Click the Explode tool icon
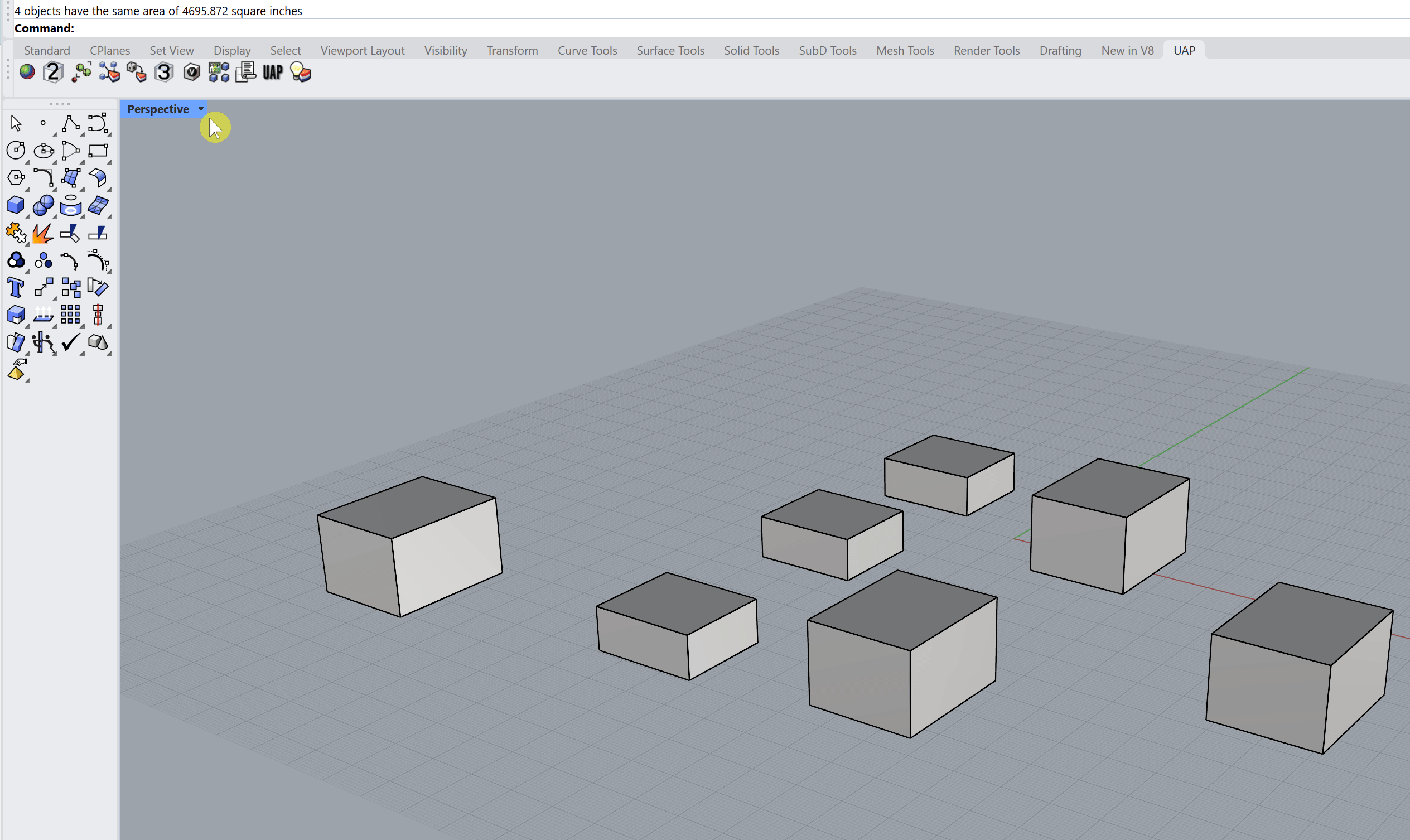This screenshot has height=840, width=1410. click(43, 233)
